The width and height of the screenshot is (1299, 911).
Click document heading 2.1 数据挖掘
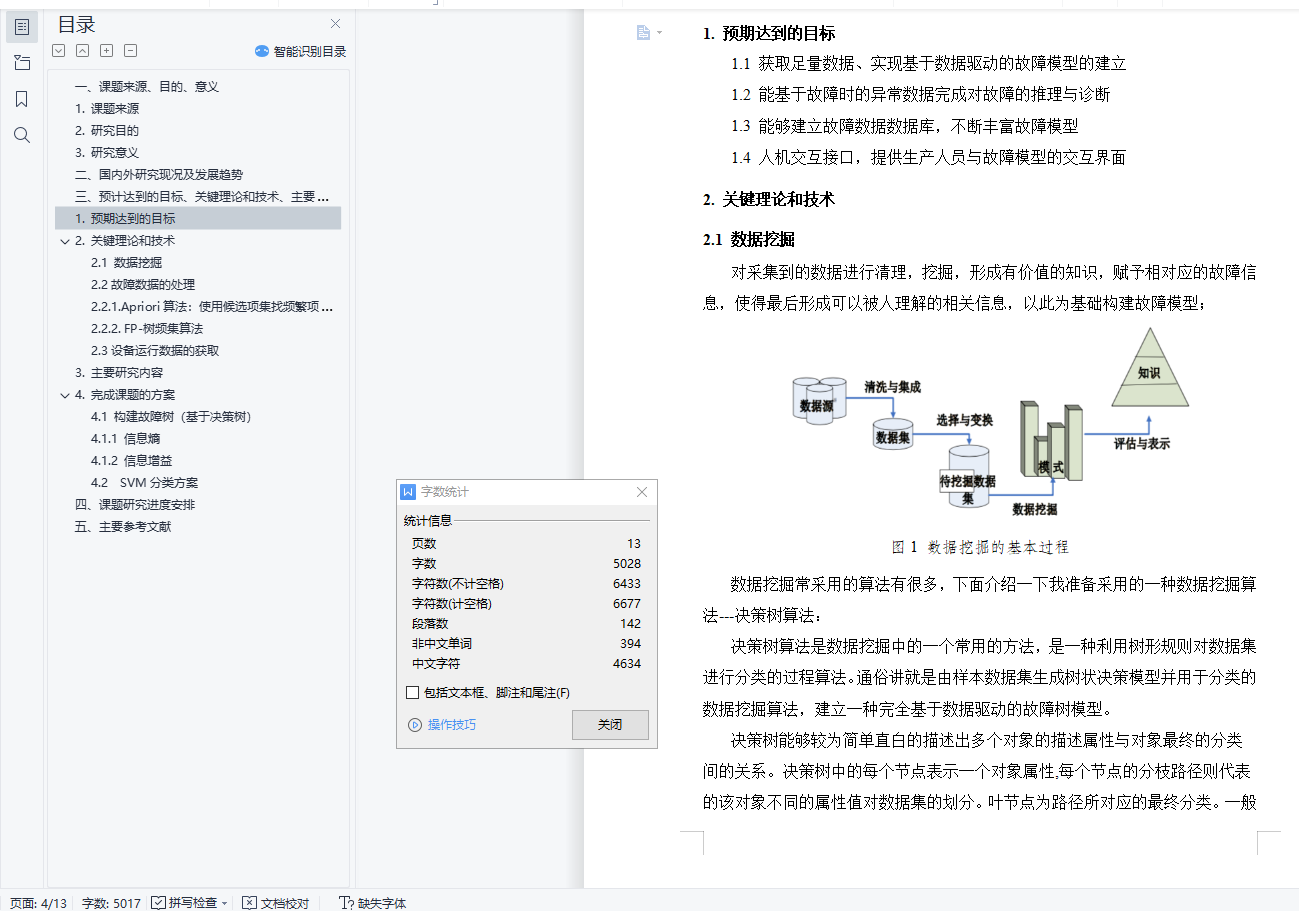[749, 240]
